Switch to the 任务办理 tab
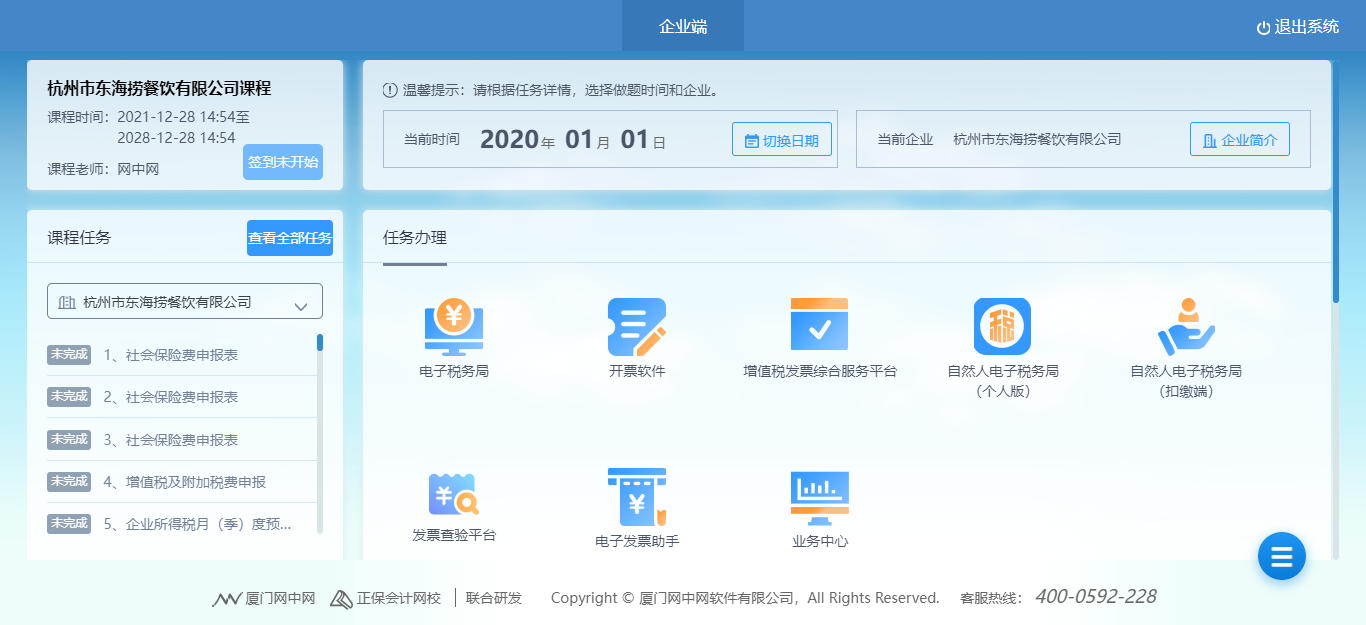1366x625 pixels. [x=415, y=238]
